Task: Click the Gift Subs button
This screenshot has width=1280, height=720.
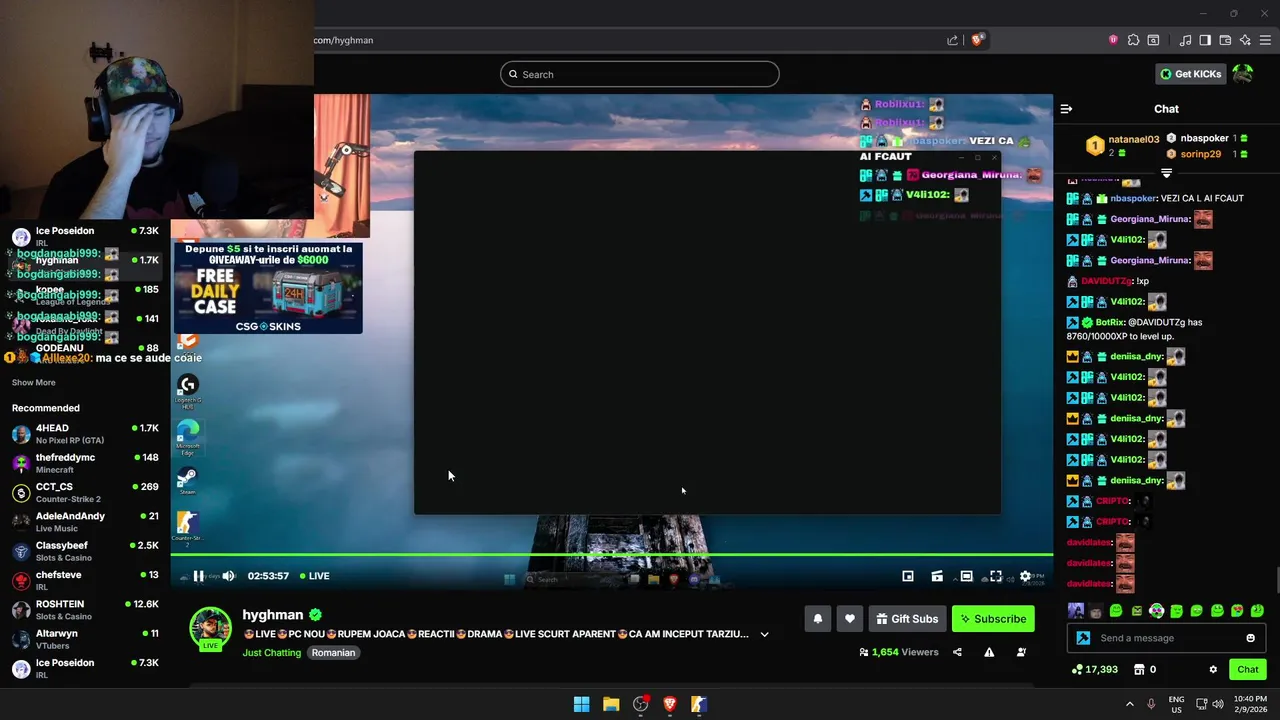Action: click(907, 619)
